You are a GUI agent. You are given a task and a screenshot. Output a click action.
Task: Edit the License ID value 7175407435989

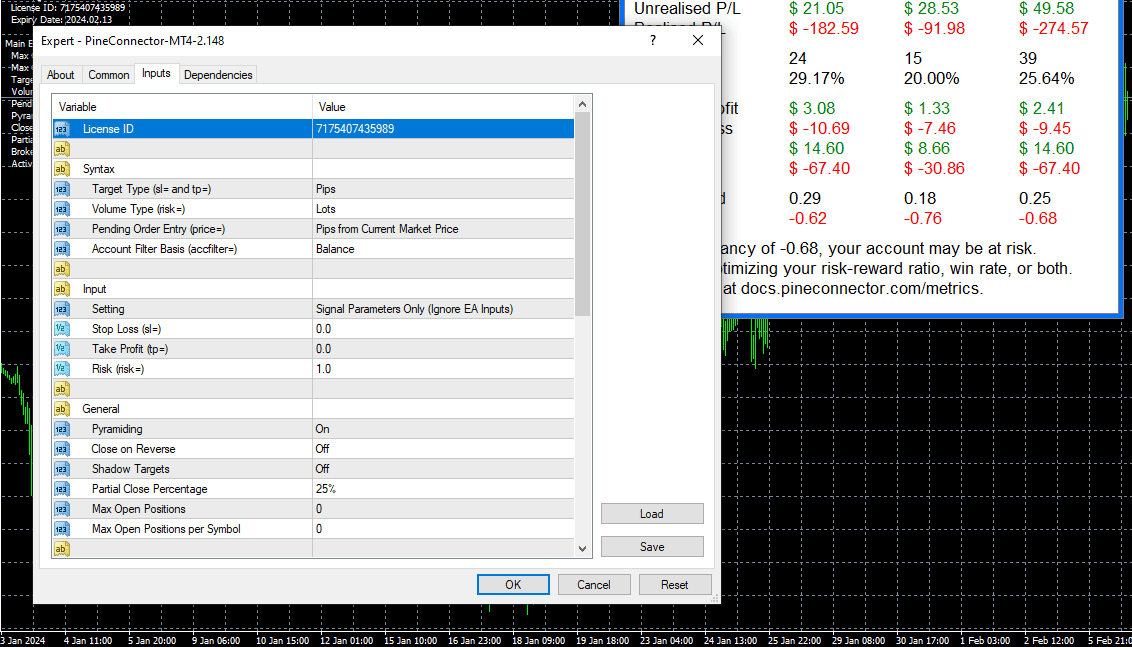coord(443,129)
